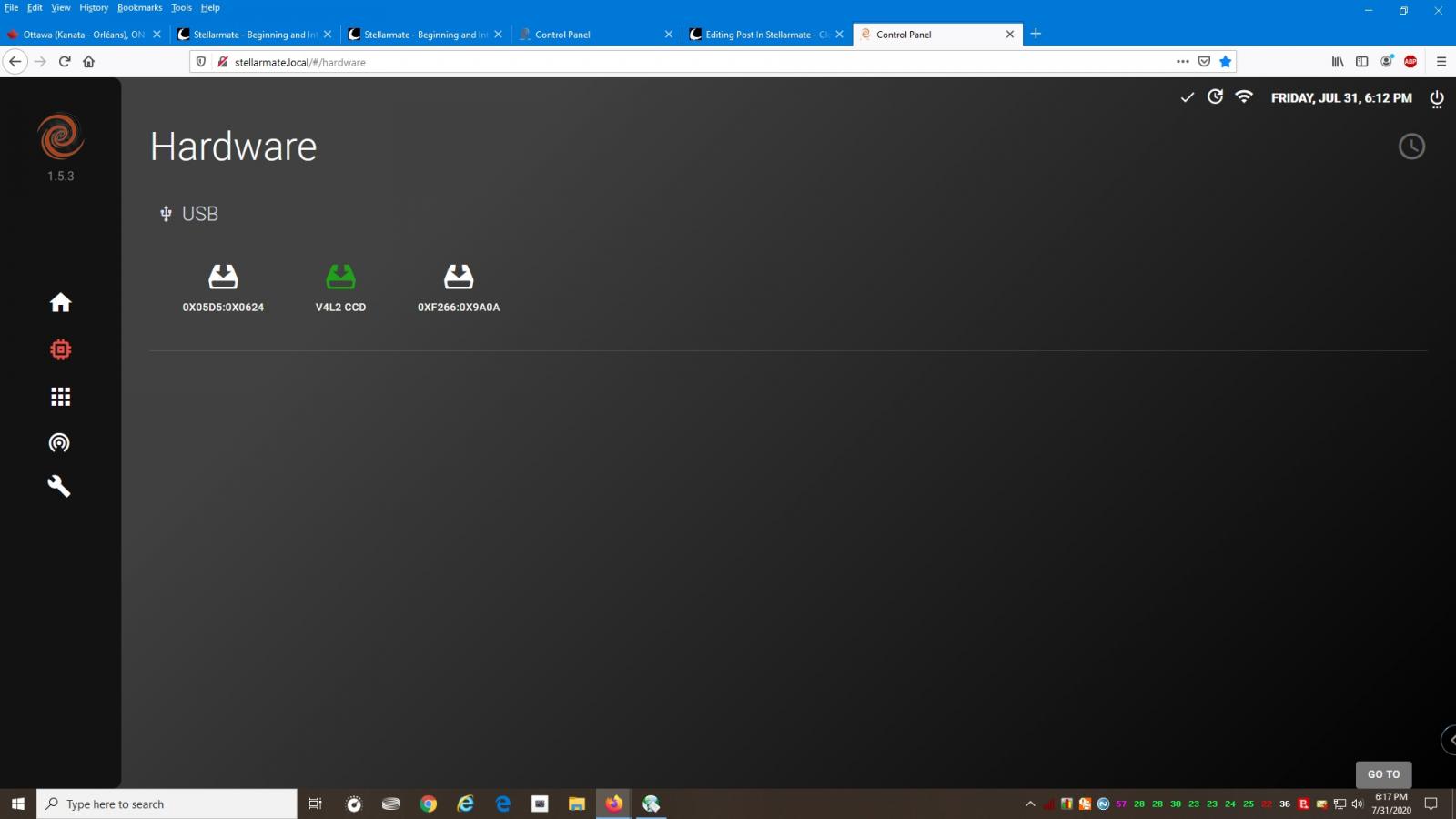Save page to Pocket
The width and height of the screenshot is (1456, 819).
(1204, 62)
